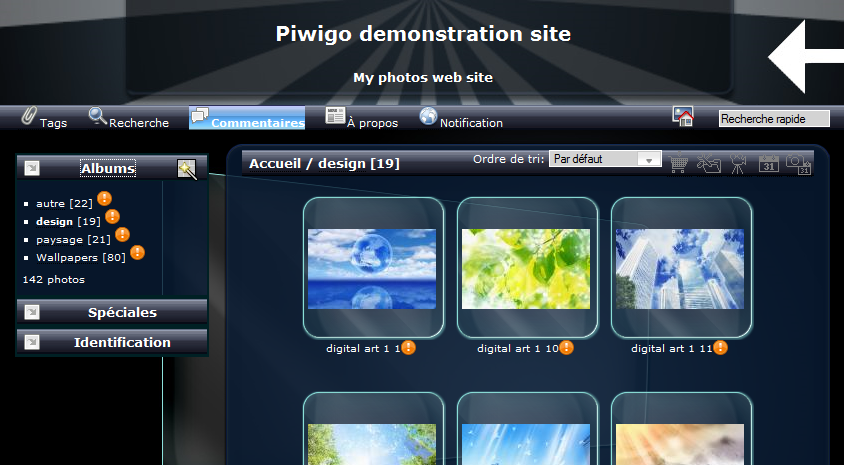Open the posted date calendar icon
Screen dimensions: 844x465
[768, 163]
